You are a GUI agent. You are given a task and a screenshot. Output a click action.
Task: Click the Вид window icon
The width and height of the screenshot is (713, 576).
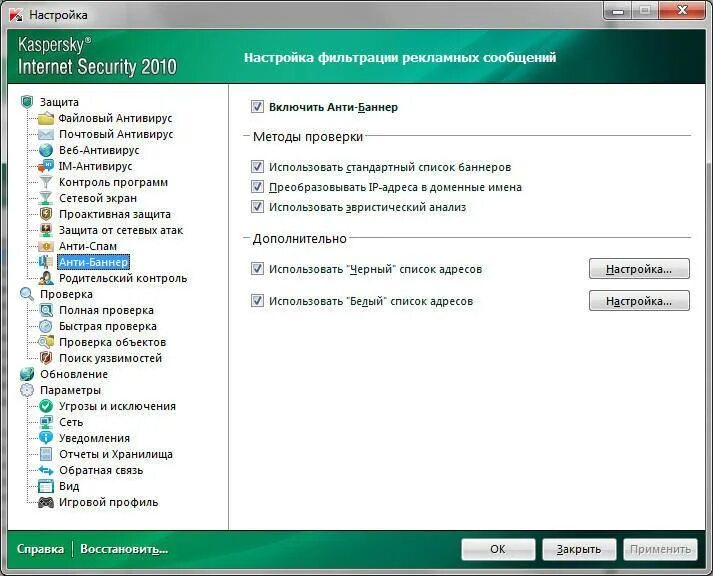[x=45, y=486]
